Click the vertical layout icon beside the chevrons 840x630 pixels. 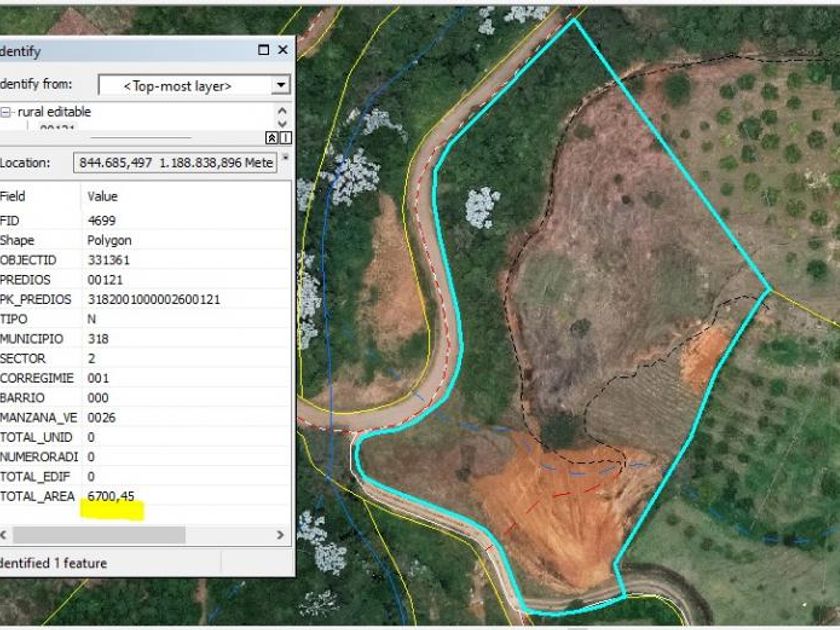(285, 137)
